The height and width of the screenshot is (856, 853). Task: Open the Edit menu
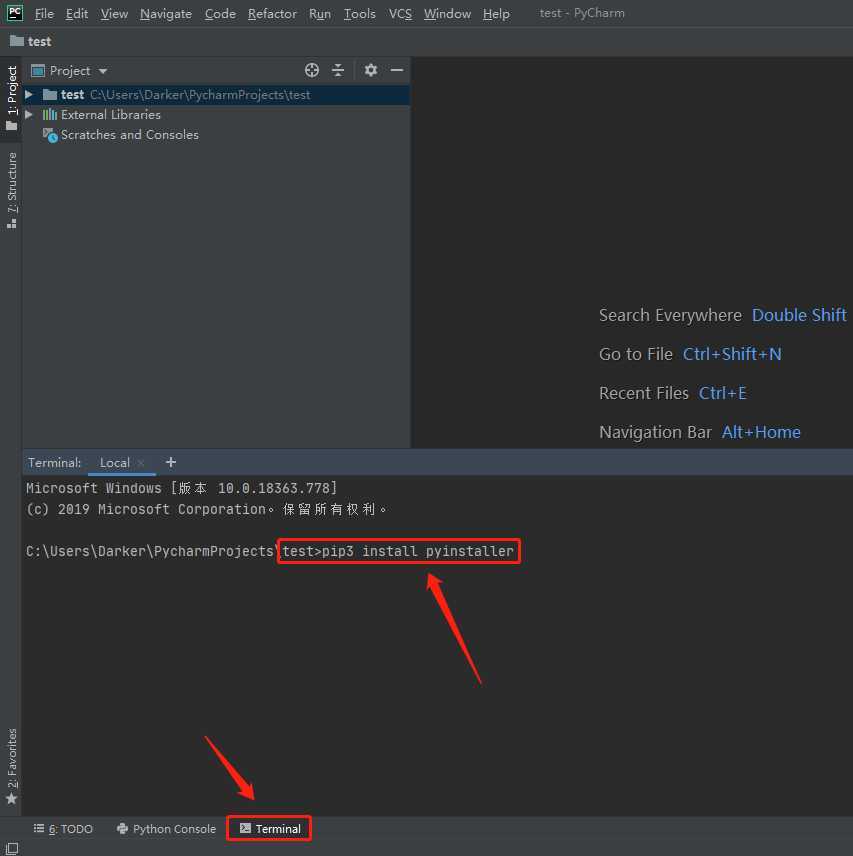(76, 14)
